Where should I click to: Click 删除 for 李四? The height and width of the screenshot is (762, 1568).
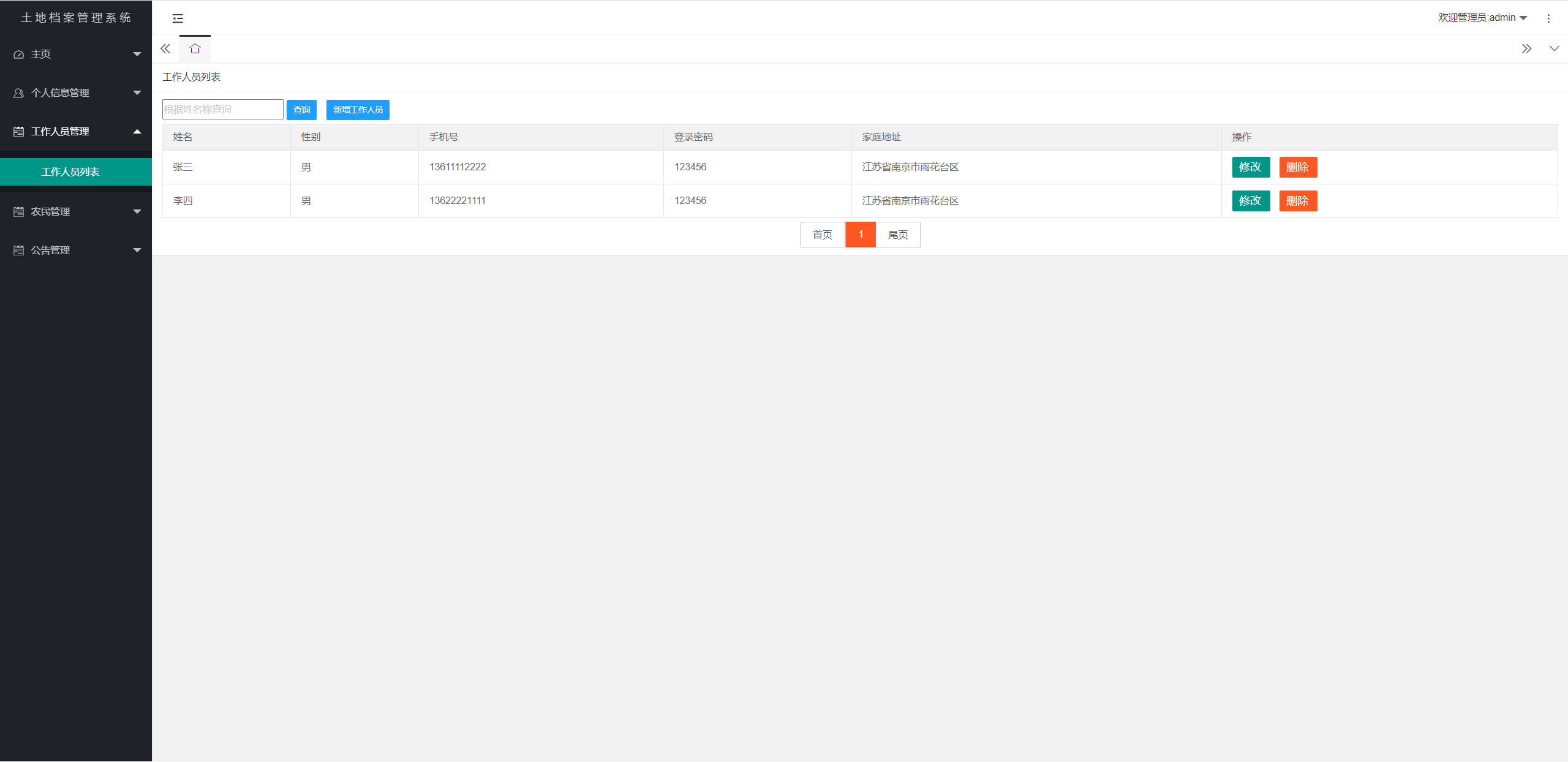coord(1297,201)
